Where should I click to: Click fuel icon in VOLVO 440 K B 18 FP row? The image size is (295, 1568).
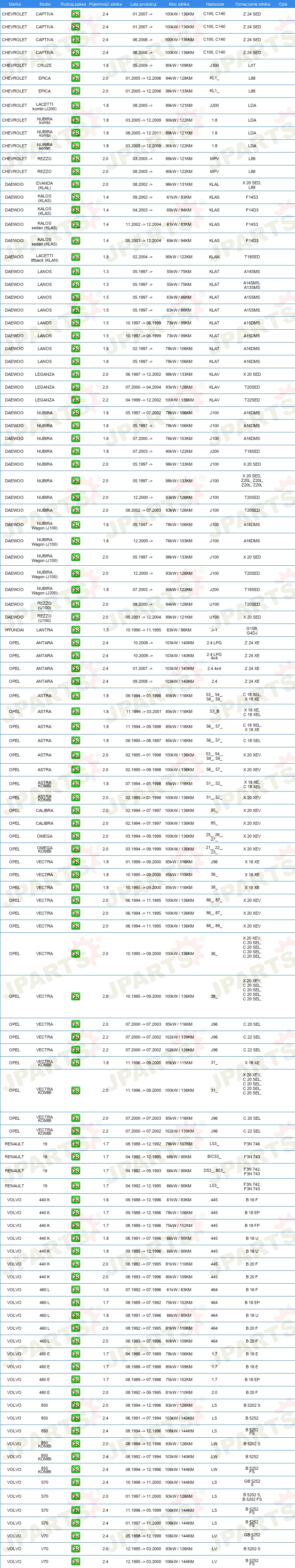(x=75, y=1225)
